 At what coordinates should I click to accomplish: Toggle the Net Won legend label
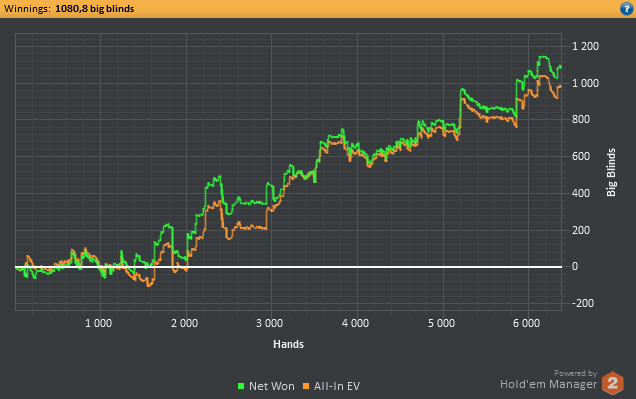click(272, 386)
